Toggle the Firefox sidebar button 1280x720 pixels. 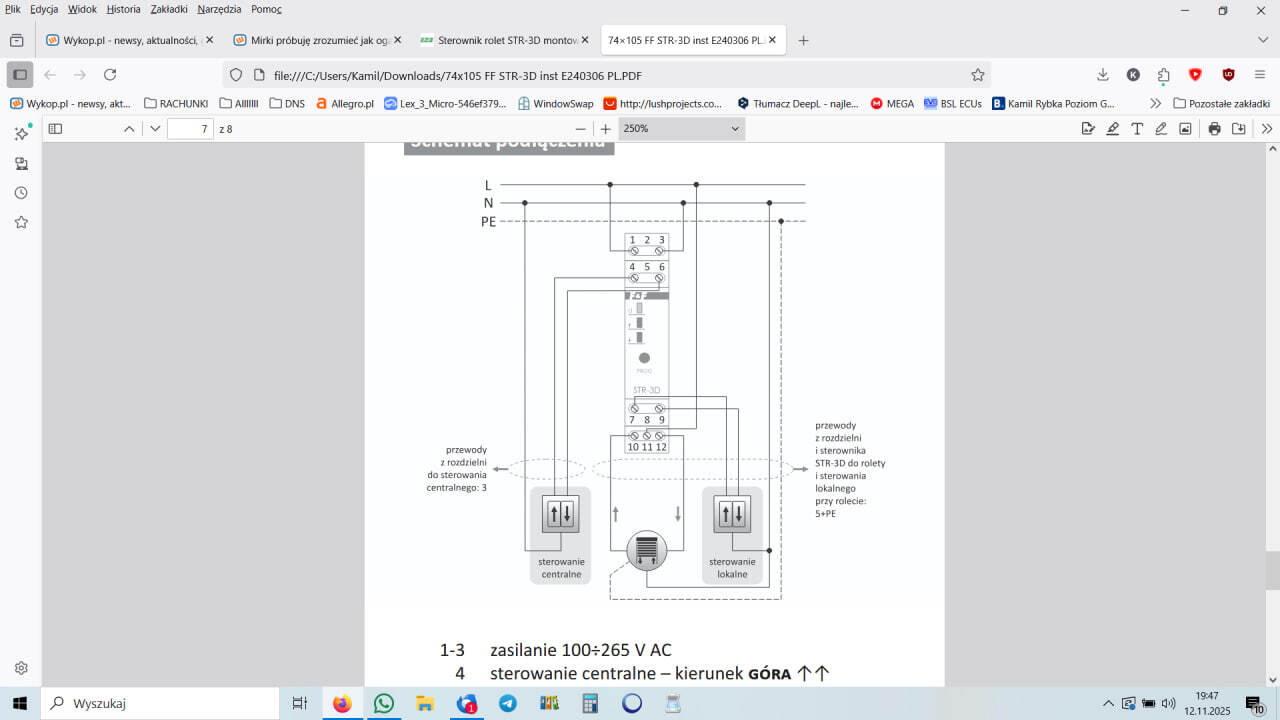(20, 75)
